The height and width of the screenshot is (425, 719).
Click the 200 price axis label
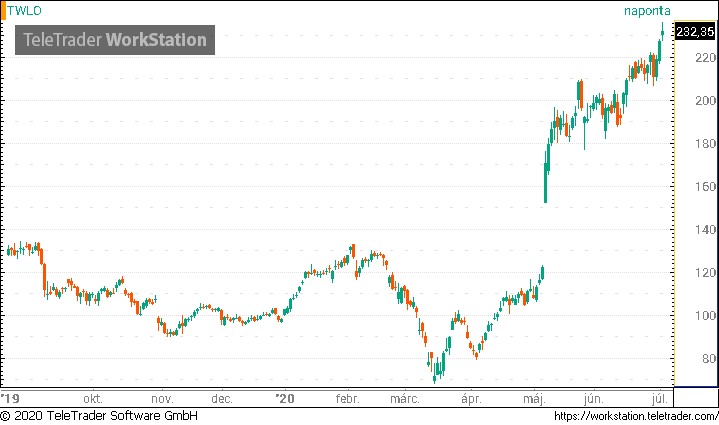705,100
